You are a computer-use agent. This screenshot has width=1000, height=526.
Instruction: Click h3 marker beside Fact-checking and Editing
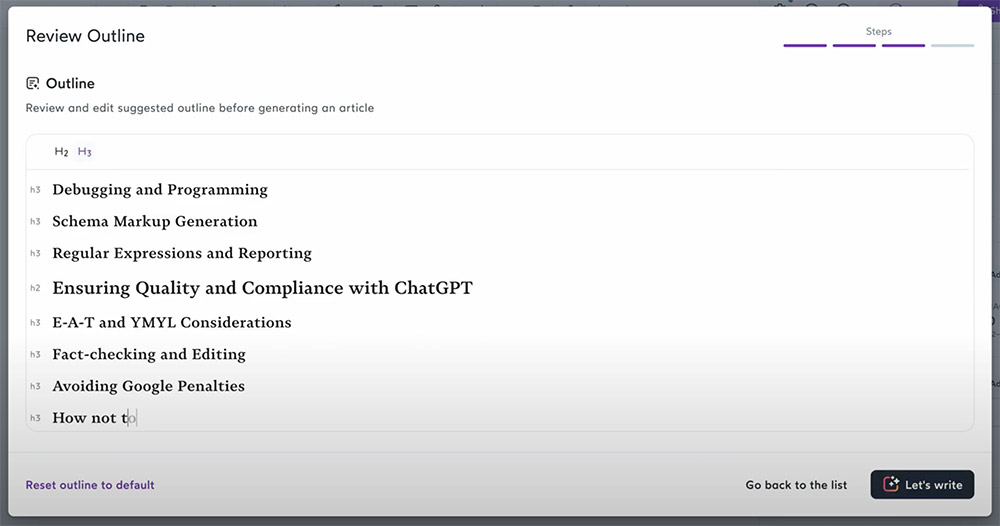point(35,354)
